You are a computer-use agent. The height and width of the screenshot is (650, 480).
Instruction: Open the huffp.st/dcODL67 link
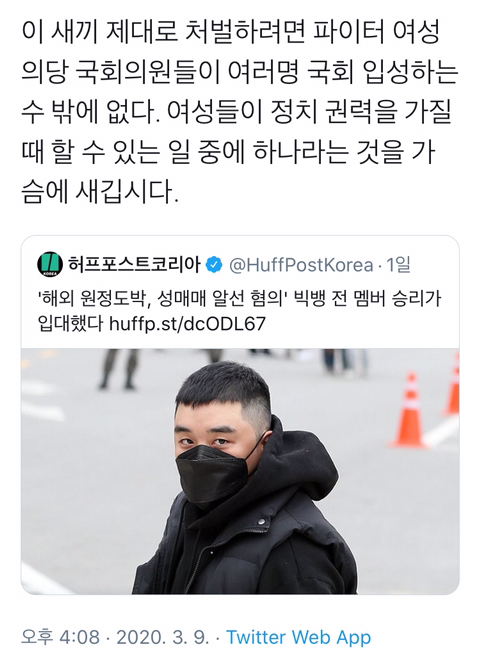tap(187, 324)
